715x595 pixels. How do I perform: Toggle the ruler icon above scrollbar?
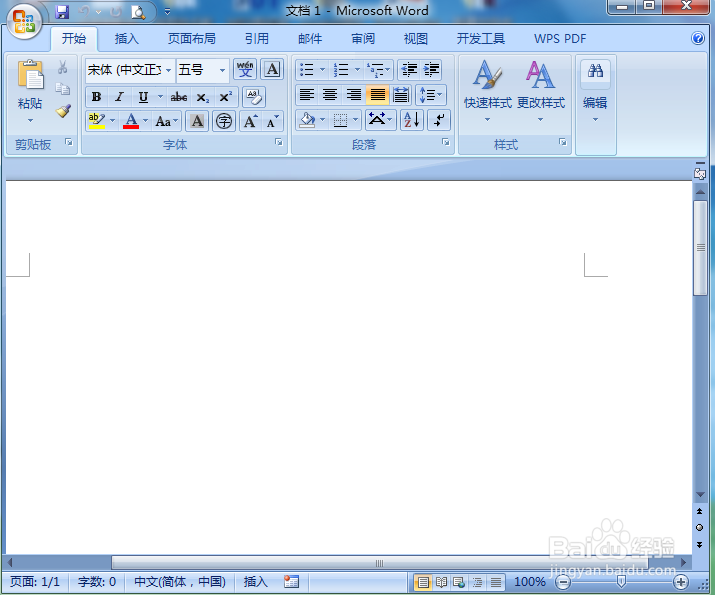pos(700,174)
